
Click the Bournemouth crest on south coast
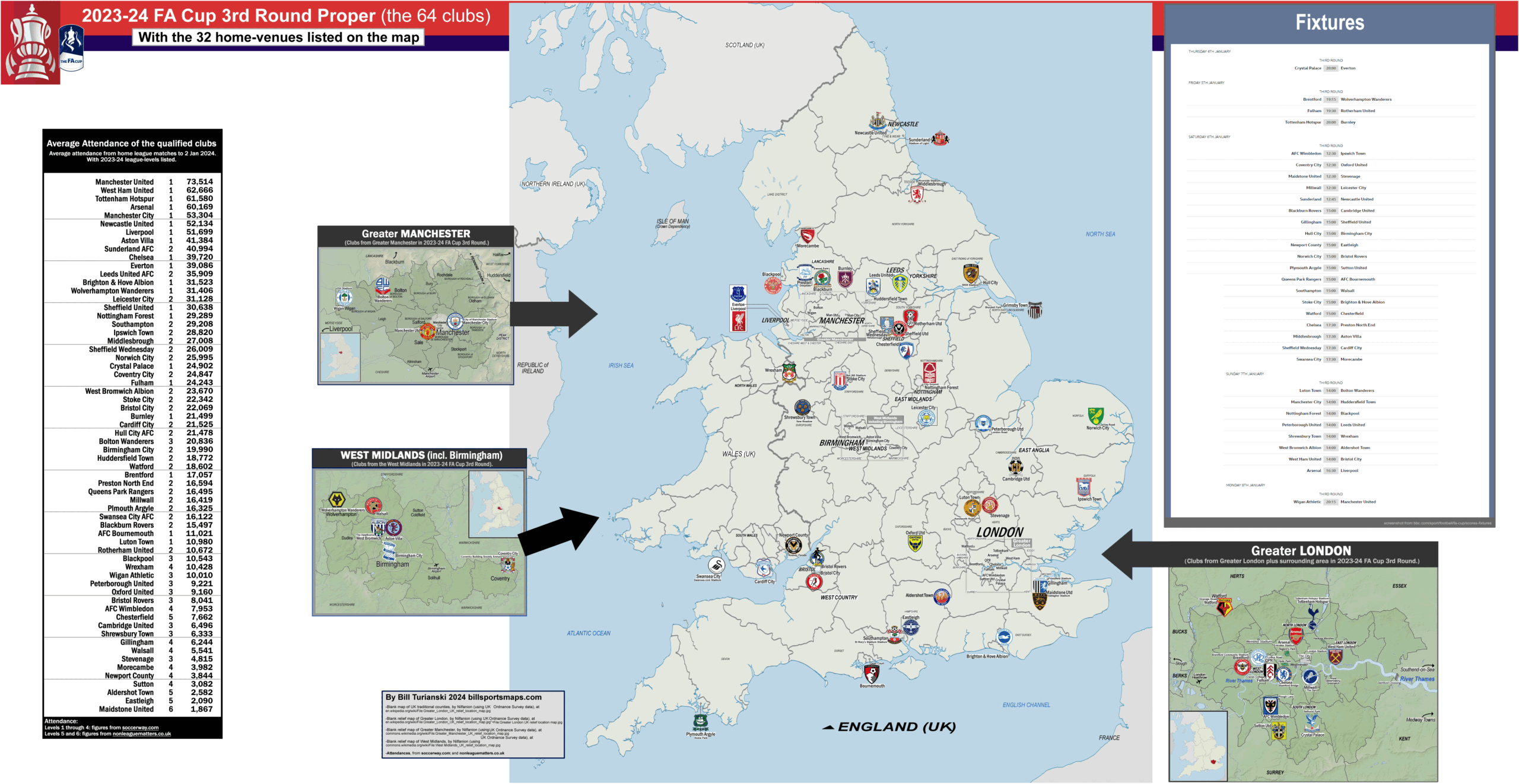coord(871,674)
